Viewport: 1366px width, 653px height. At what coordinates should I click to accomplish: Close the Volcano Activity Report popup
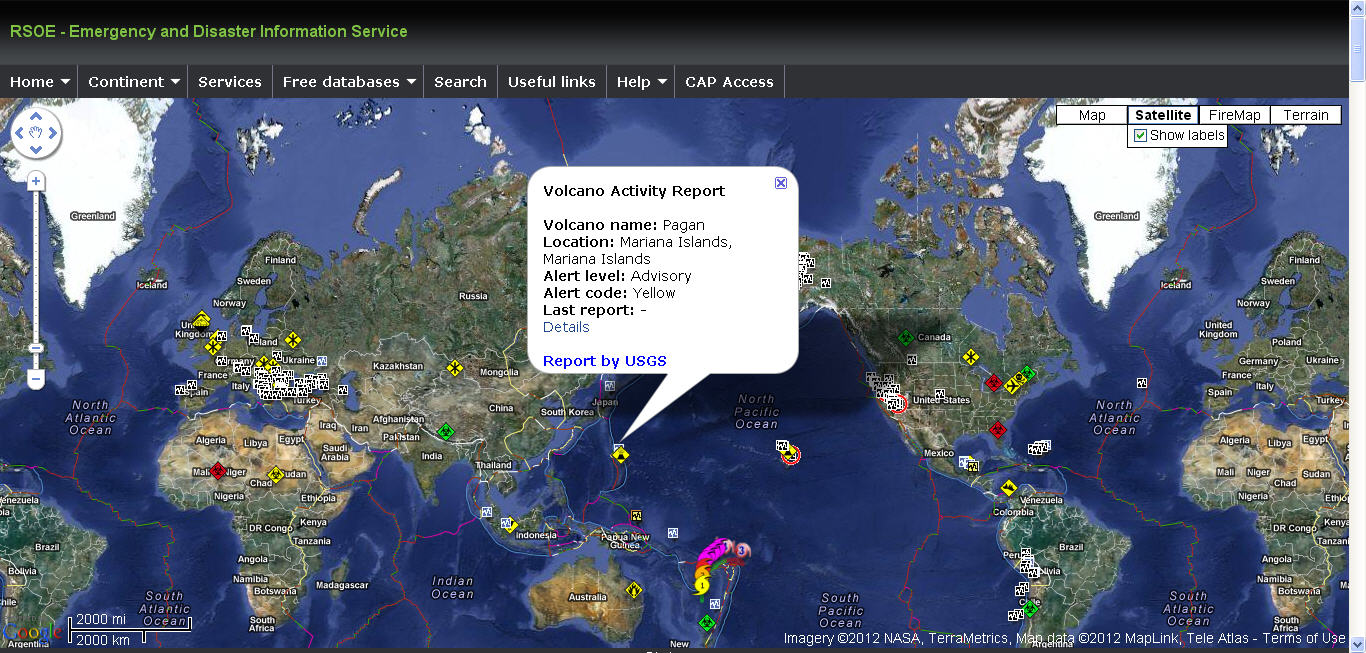(781, 183)
